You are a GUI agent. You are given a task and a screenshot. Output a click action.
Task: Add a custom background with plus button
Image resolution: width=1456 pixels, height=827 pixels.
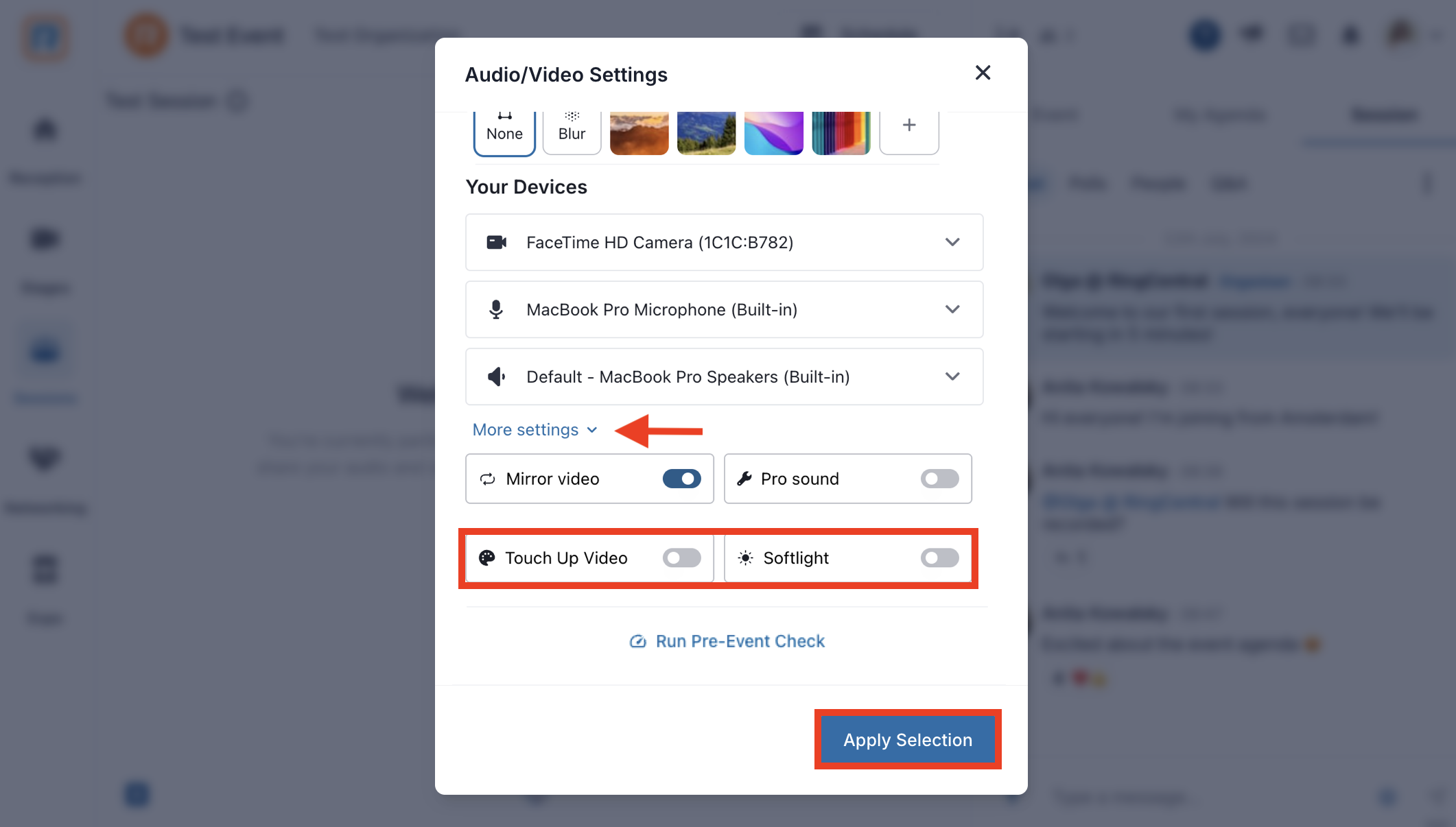point(909,125)
